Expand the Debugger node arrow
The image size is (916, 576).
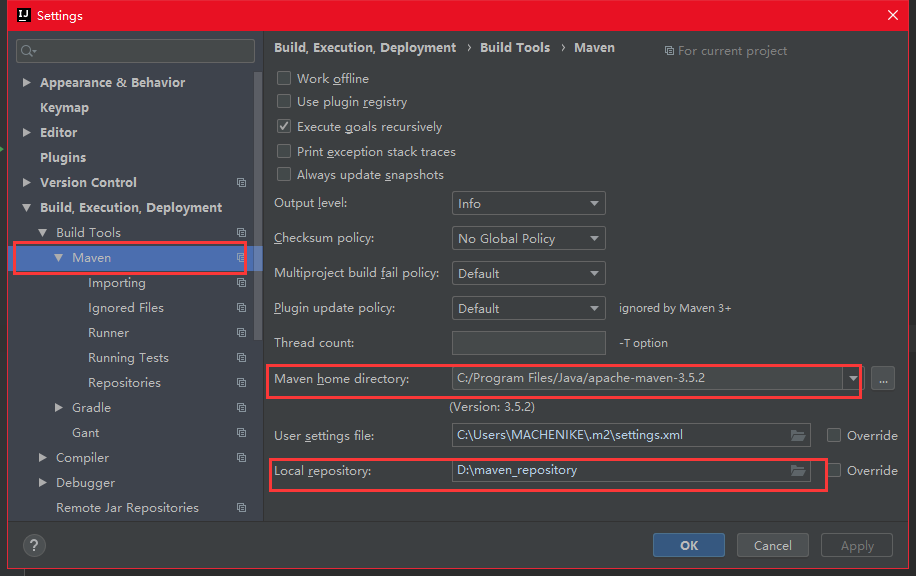point(43,483)
